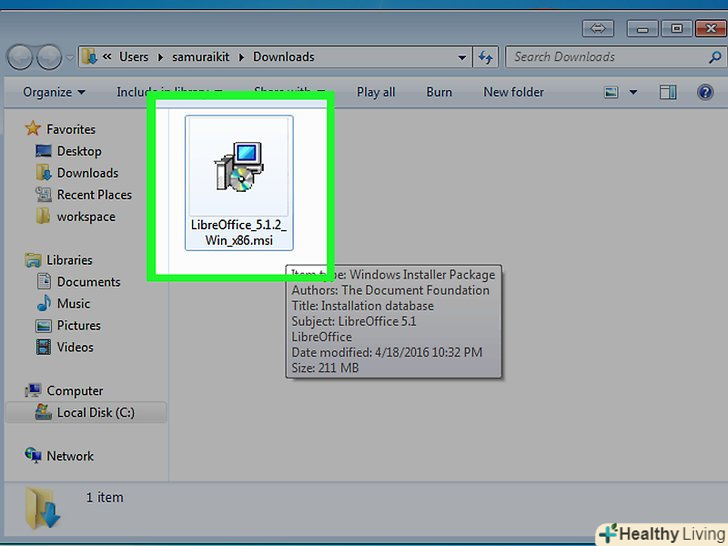Toggle the preview pane icon

[668, 92]
